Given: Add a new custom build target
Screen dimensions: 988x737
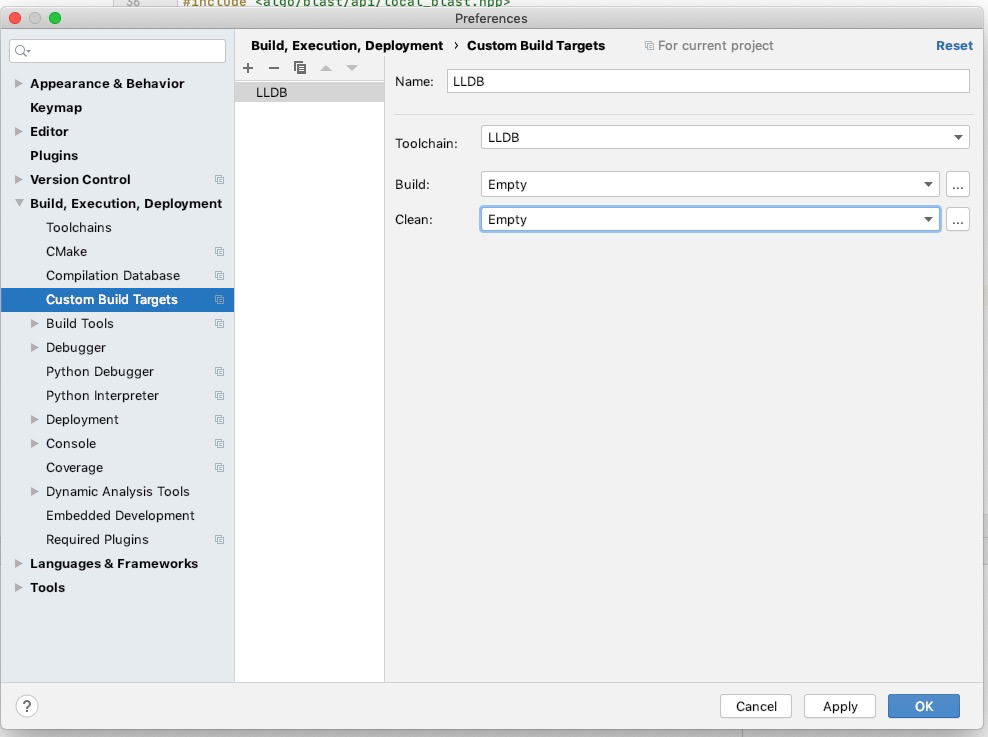Looking at the screenshot, I should 248,68.
